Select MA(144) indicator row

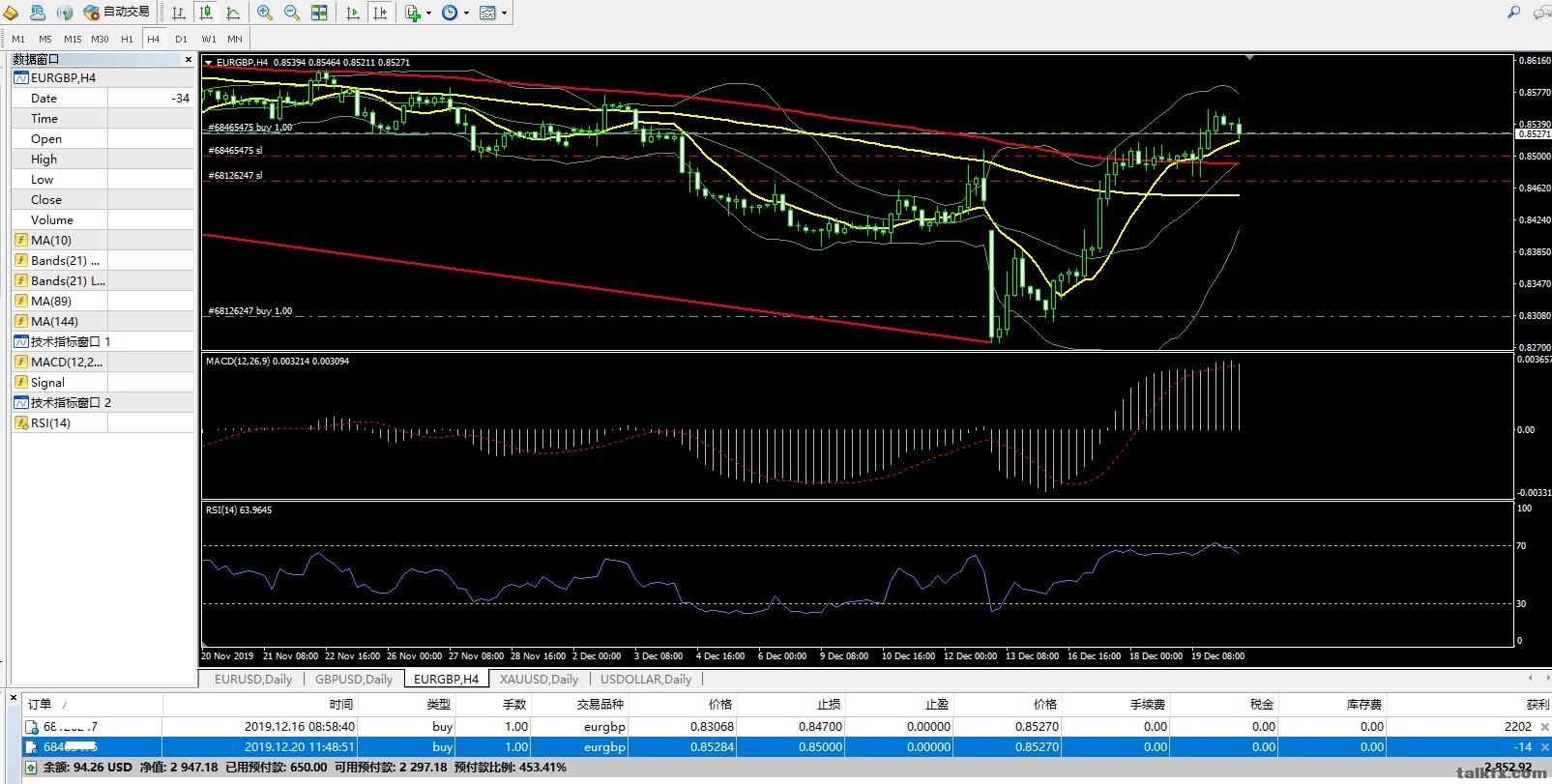(x=102, y=321)
